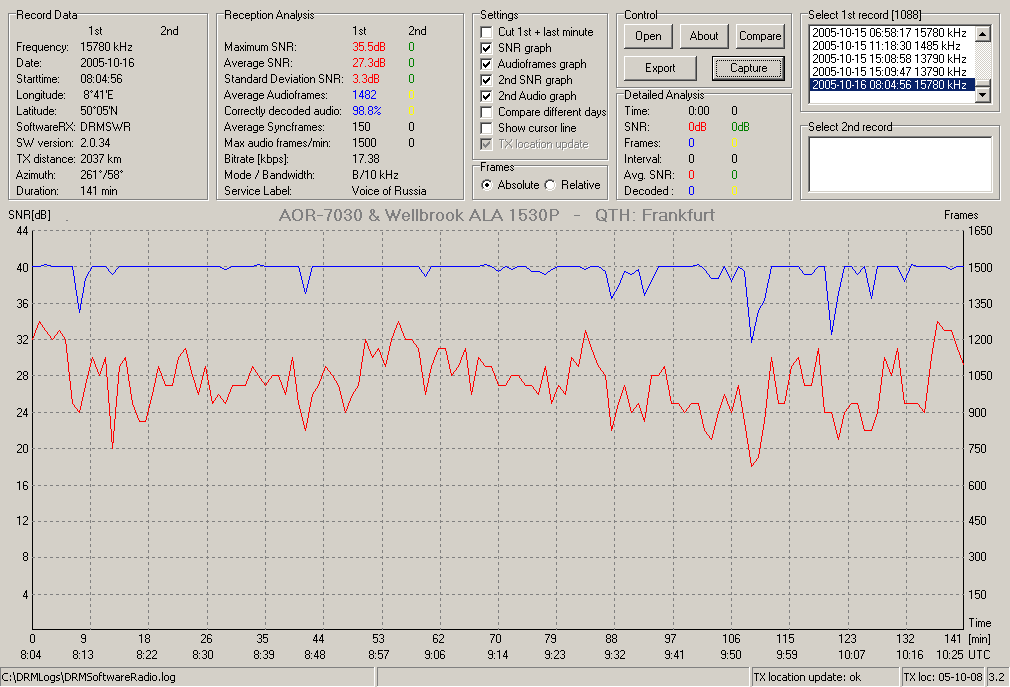Click the record list scroll down arrow

(x=982, y=95)
